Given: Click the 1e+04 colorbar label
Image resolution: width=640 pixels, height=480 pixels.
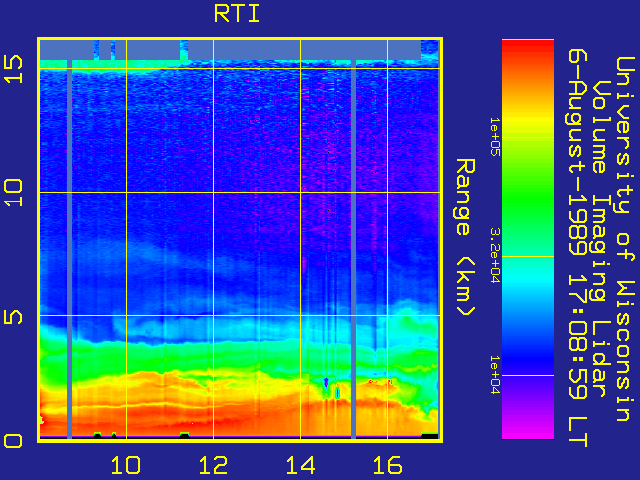Looking at the screenshot, I should 495,374.
